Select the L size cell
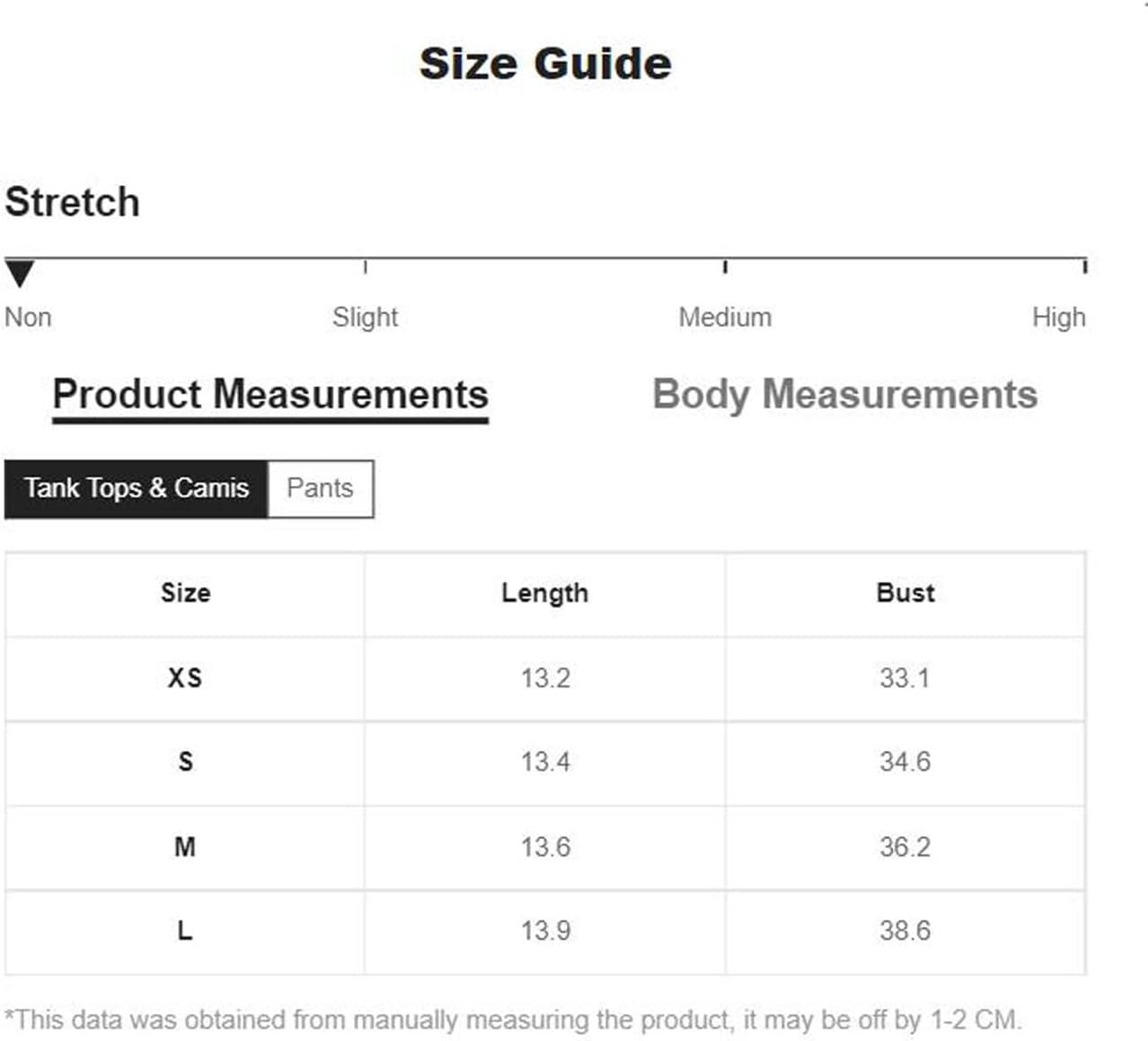Viewport: 1148px width, 1041px height. pos(185,931)
